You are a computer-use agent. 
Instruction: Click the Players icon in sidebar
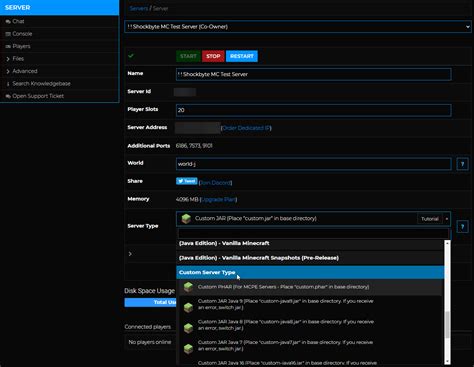coord(8,46)
